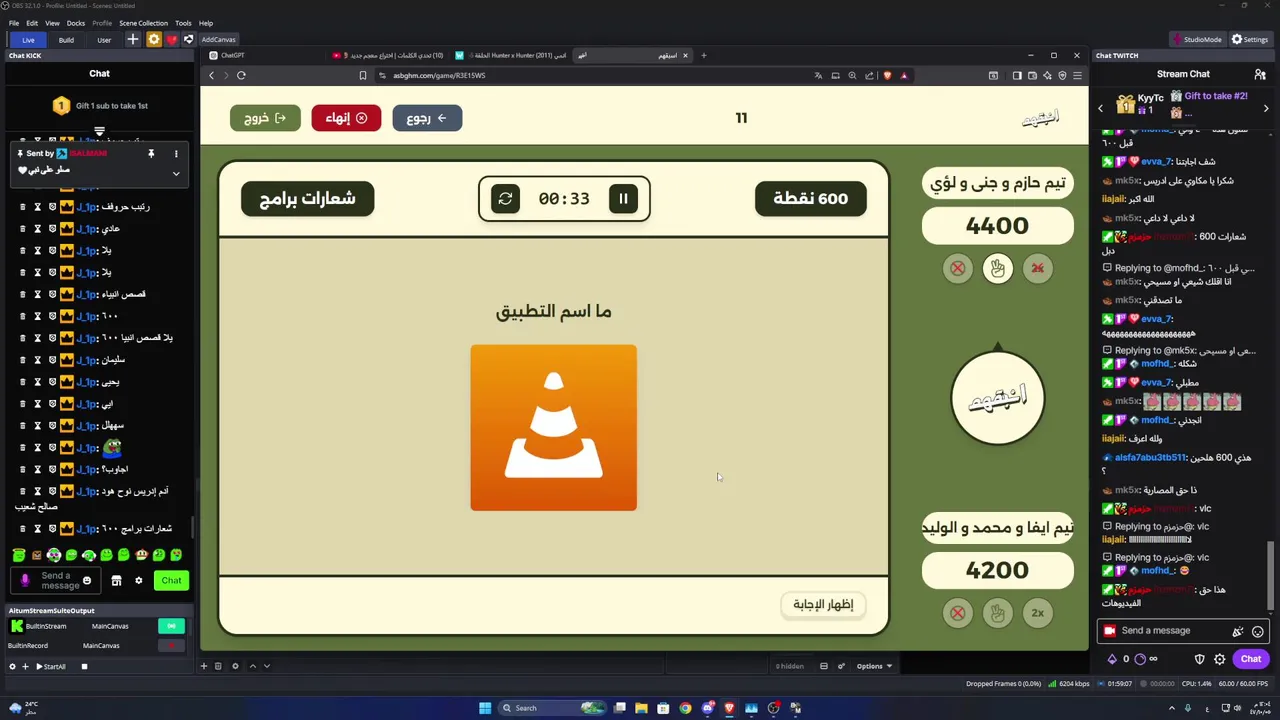The height and width of the screenshot is (720, 1280).
Task: Toggle the BuiltinRecord record button
Action: click(171, 646)
